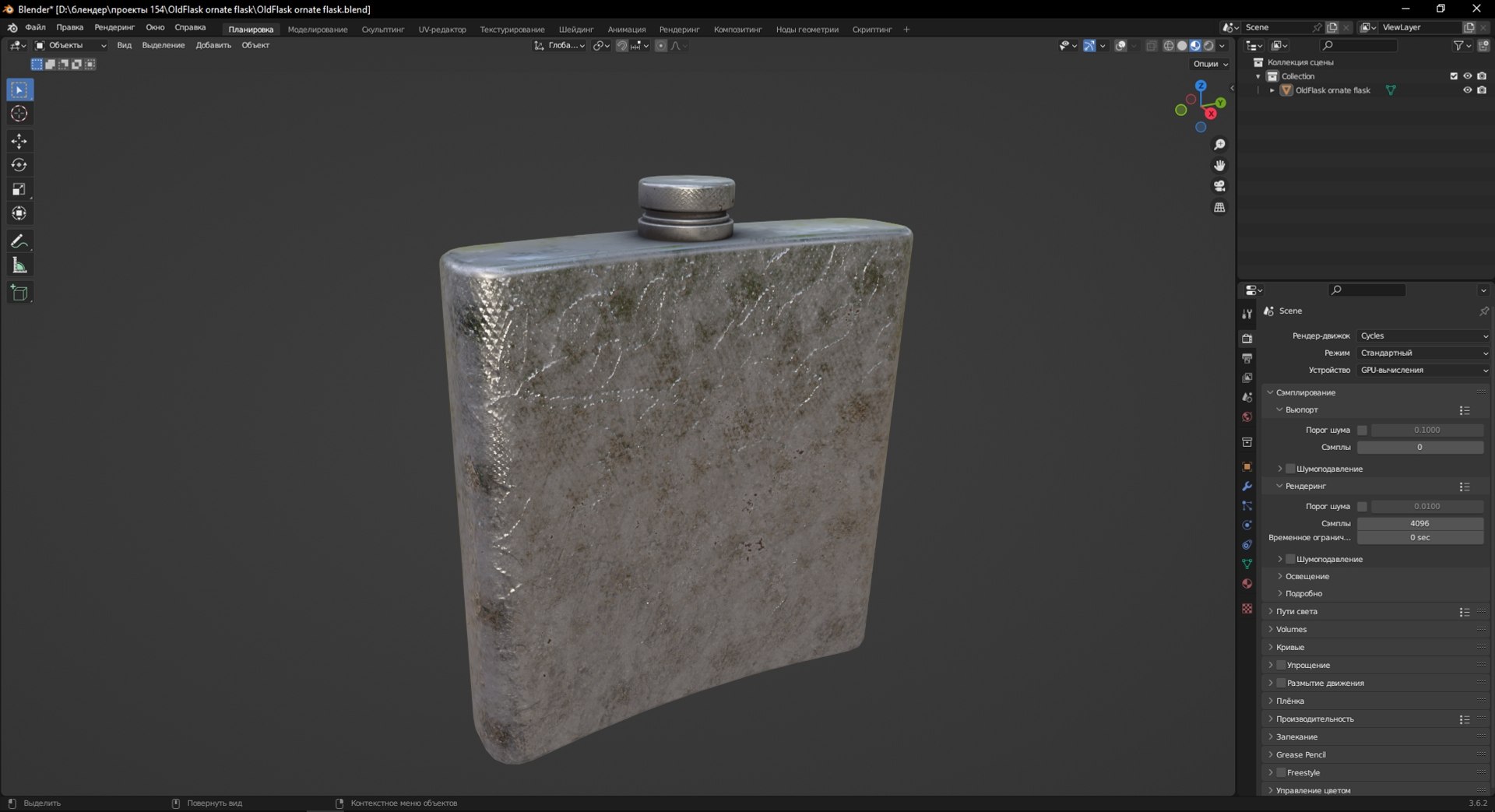
Task: Expand the Пути света panel
Action: (x=1296, y=611)
